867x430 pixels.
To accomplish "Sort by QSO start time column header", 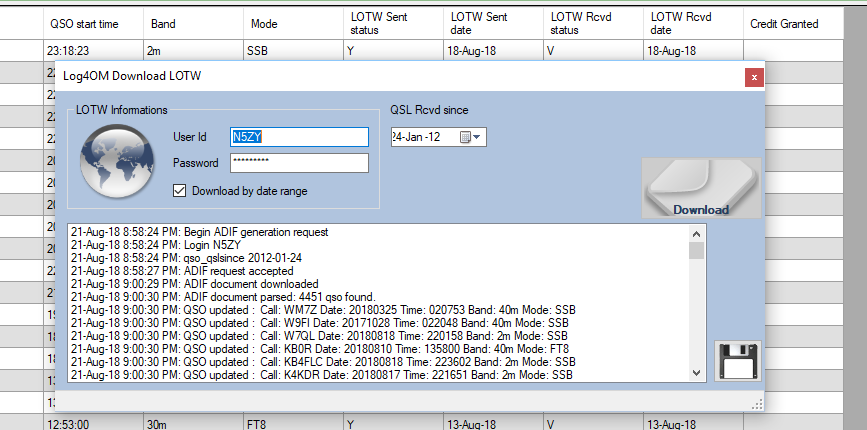I will [x=93, y=24].
